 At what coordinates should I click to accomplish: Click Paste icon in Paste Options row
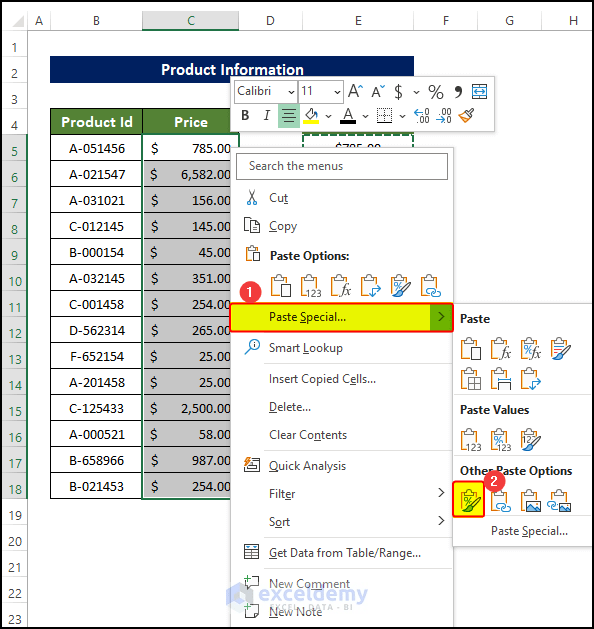pos(281,286)
